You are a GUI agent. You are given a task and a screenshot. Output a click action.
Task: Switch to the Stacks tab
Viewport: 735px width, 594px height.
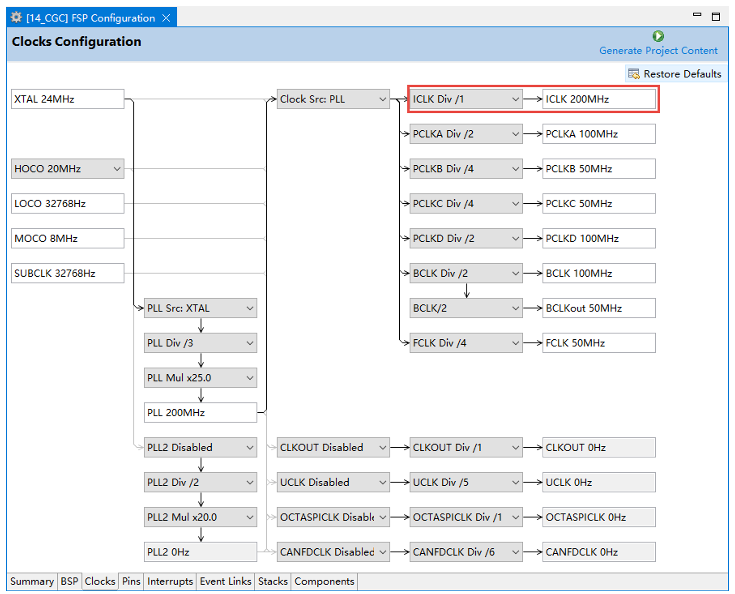coord(273,581)
